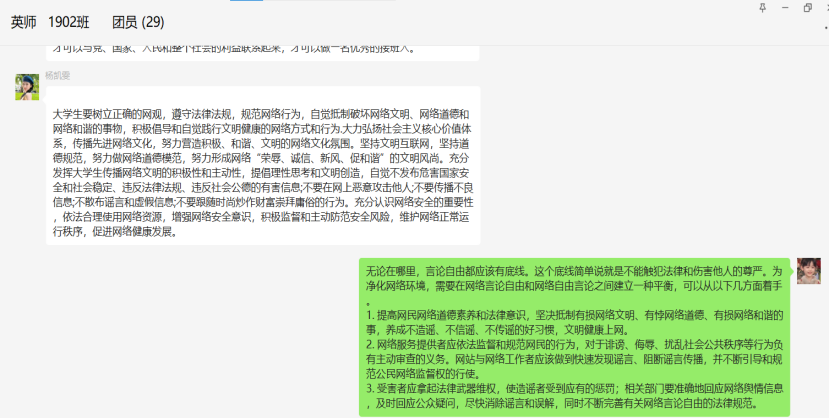Click the sender name 杨凯雯
830x418 pixels.
pos(57,76)
